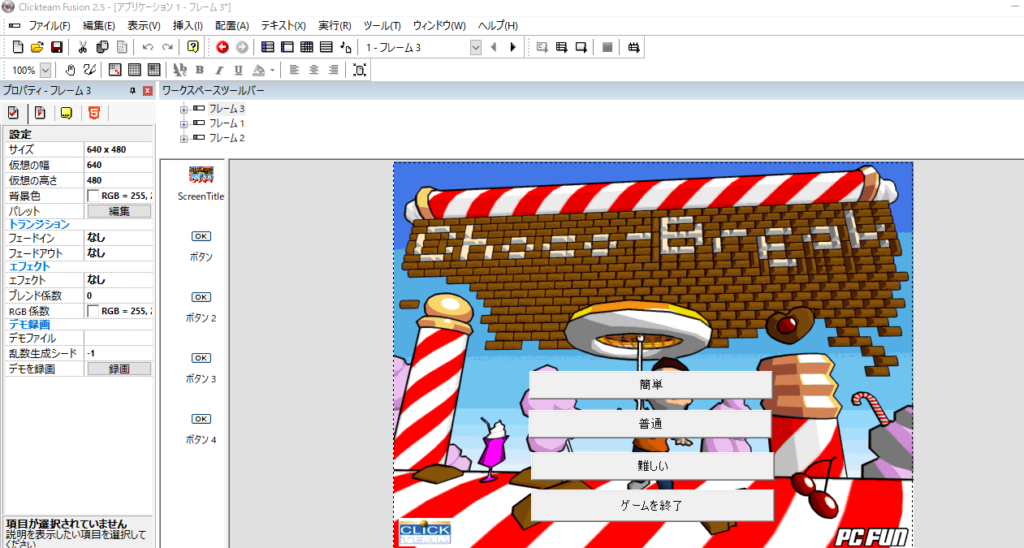1024x548 pixels.
Task: Click the red Back navigation arrow
Action: pos(222,47)
